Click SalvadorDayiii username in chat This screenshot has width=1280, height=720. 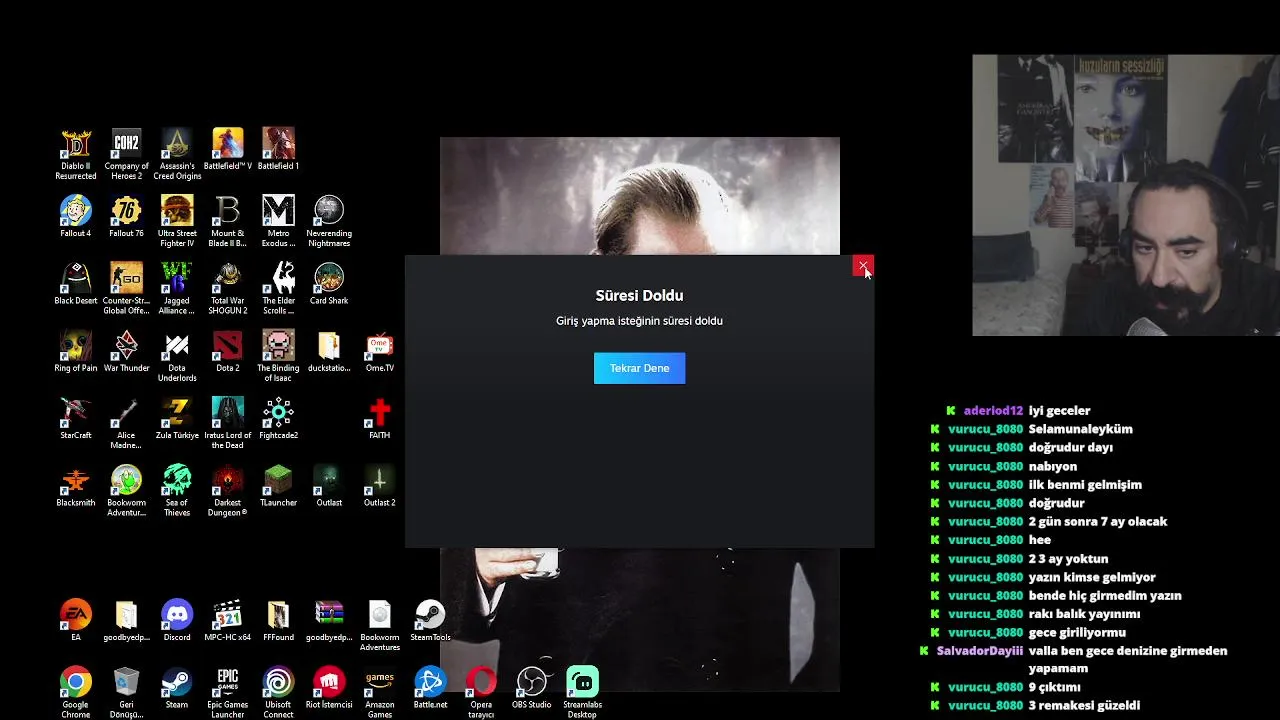click(x=980, y=650)
